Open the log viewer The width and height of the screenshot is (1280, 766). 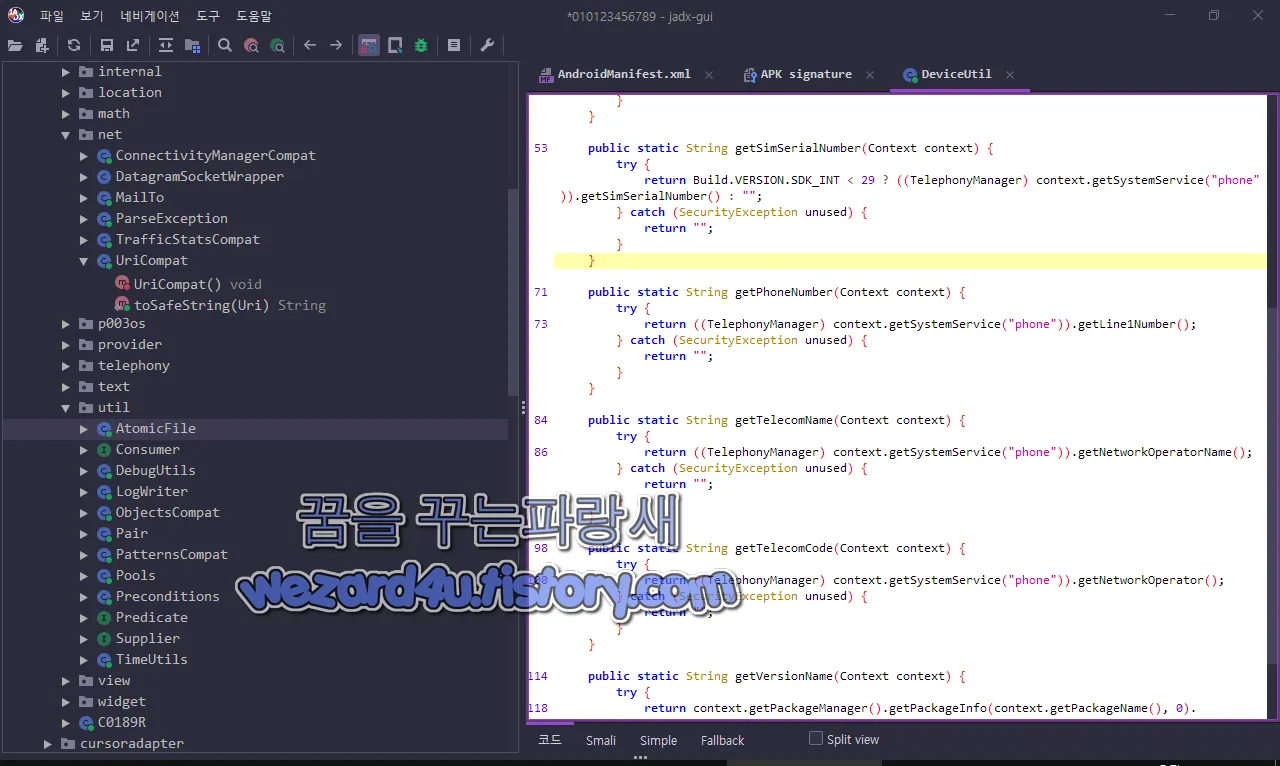pyautogui.click(x=451, y=45)
